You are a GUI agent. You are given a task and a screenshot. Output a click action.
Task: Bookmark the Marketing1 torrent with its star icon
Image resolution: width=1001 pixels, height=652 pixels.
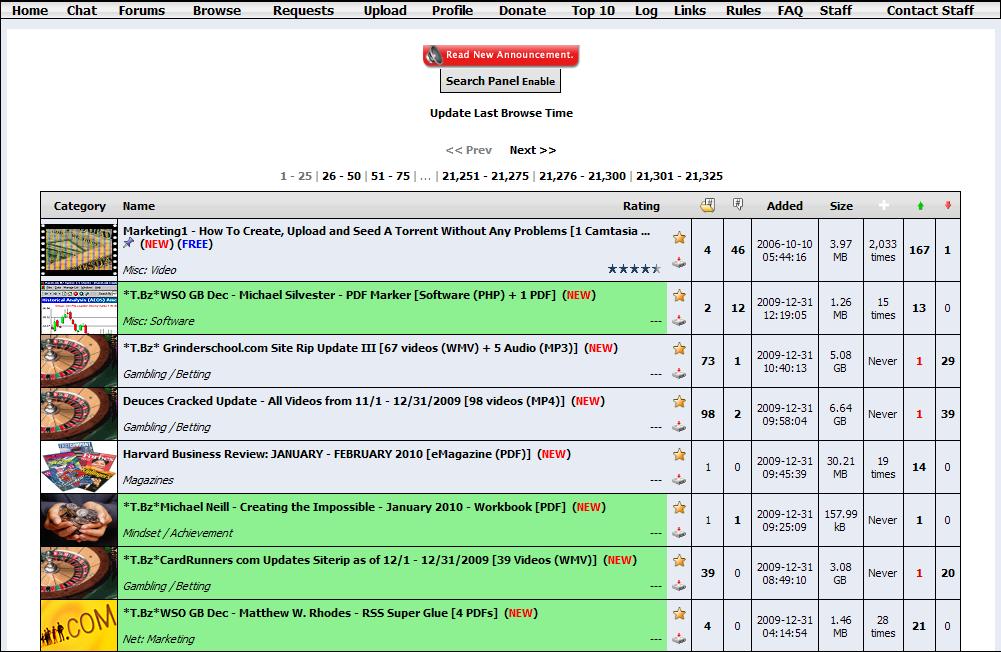(x=679, y=238)
